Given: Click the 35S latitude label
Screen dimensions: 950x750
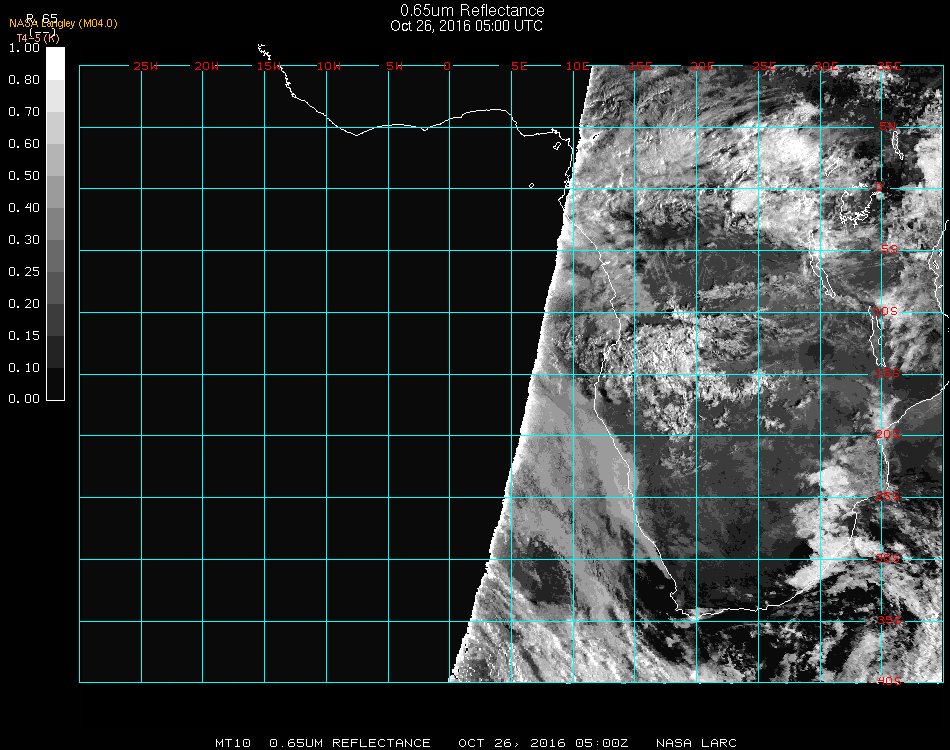Looking at the screenshot, I should [x=888, y=620].
